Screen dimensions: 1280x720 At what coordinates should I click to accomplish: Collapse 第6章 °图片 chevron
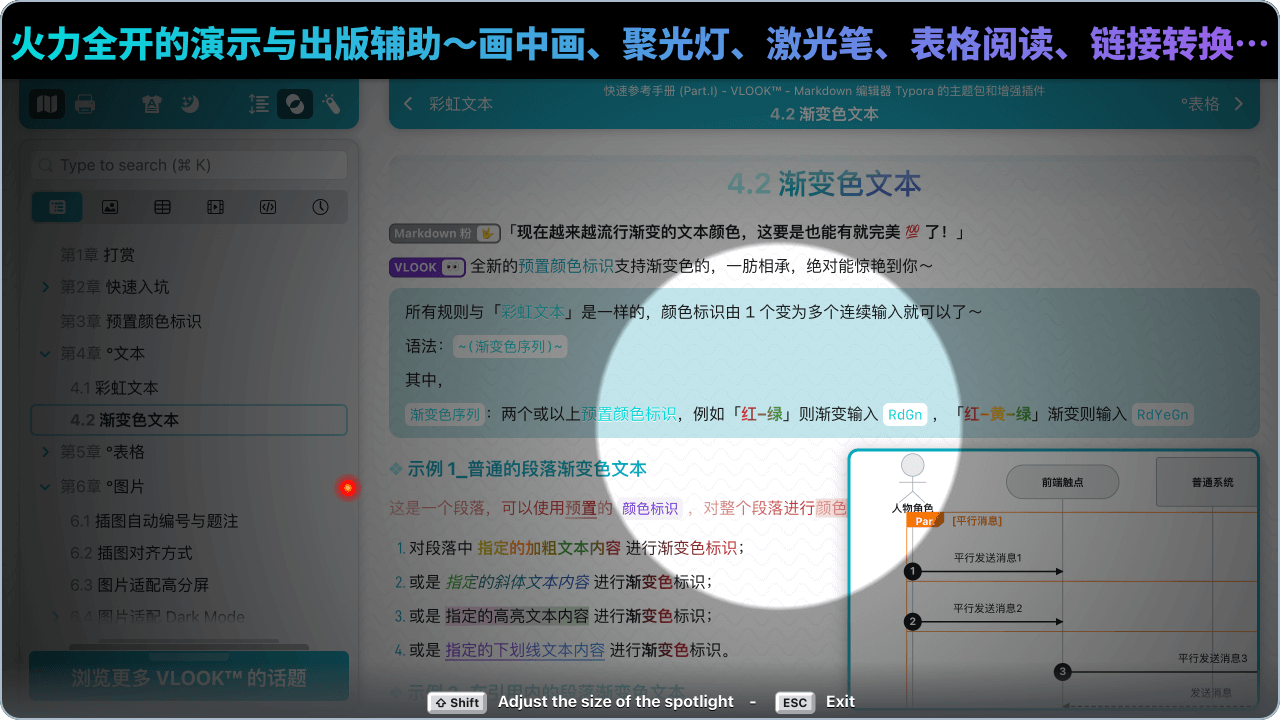tap(45, 486)
